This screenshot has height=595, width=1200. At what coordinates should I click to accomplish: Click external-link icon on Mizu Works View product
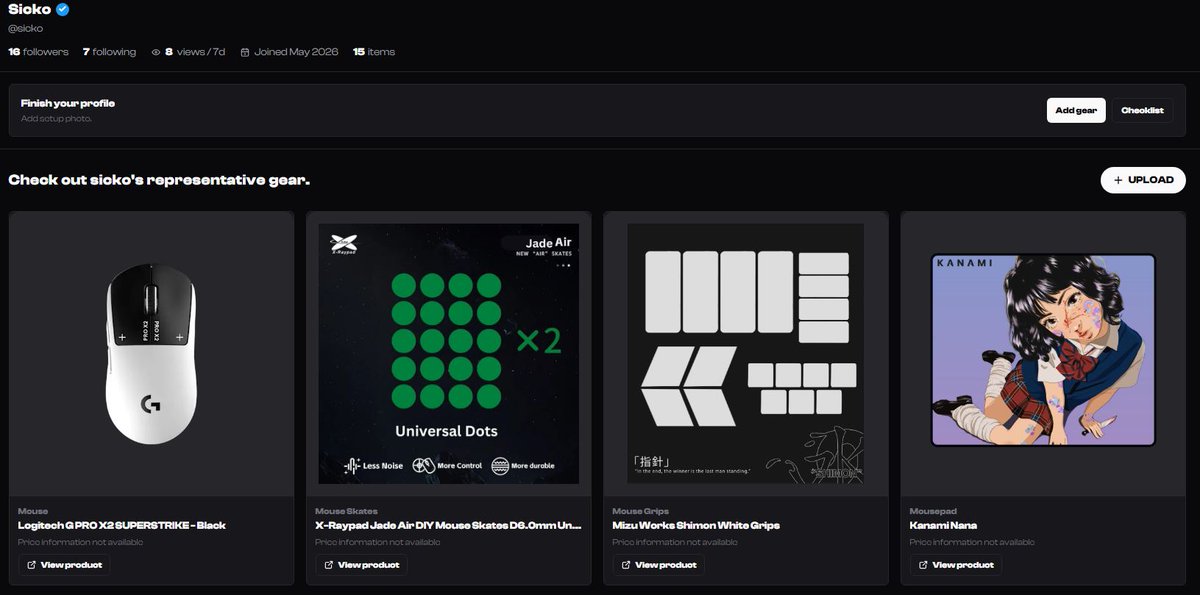coord(626,565)
